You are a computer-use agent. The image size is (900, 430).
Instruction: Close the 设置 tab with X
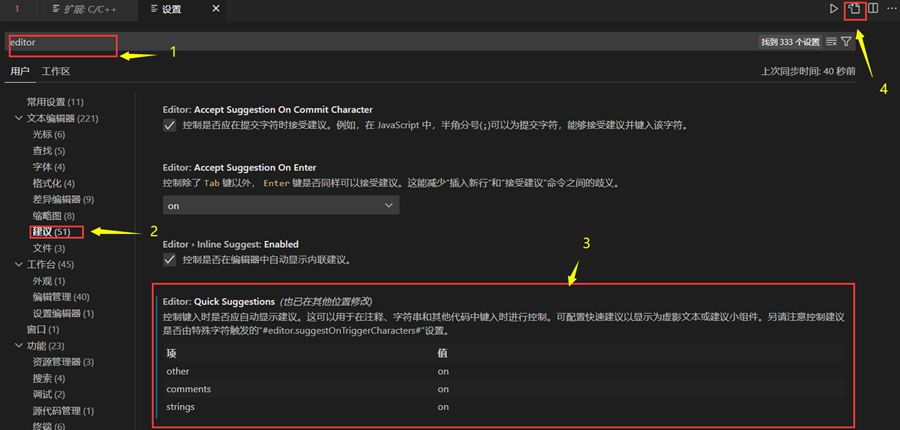pyautogui.click(x=215, y=9)
